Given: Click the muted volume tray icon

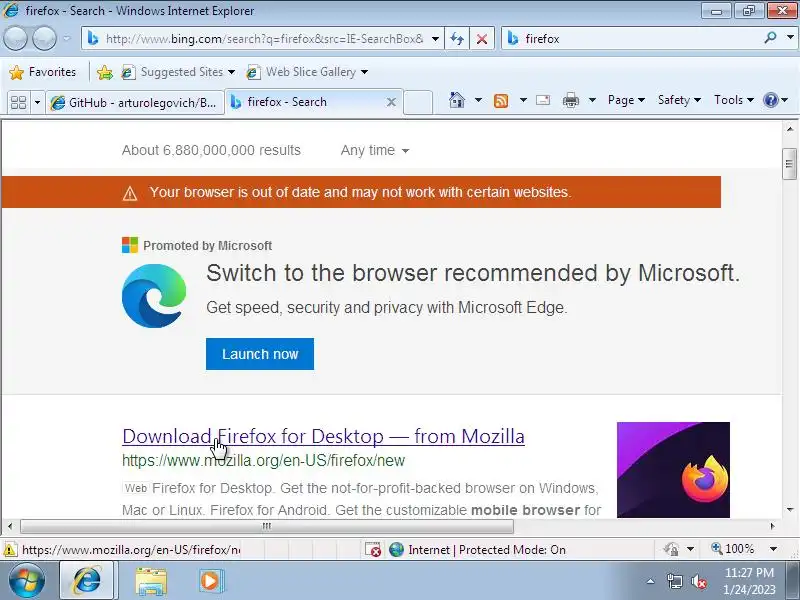Looking at the screenshot, I should pos(699,581).
